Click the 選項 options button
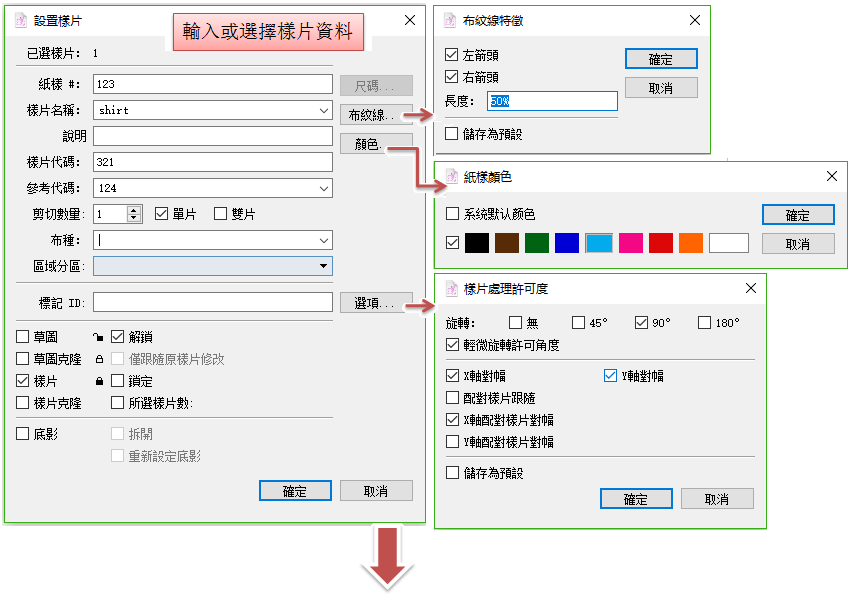 click(x=376, y=302)
